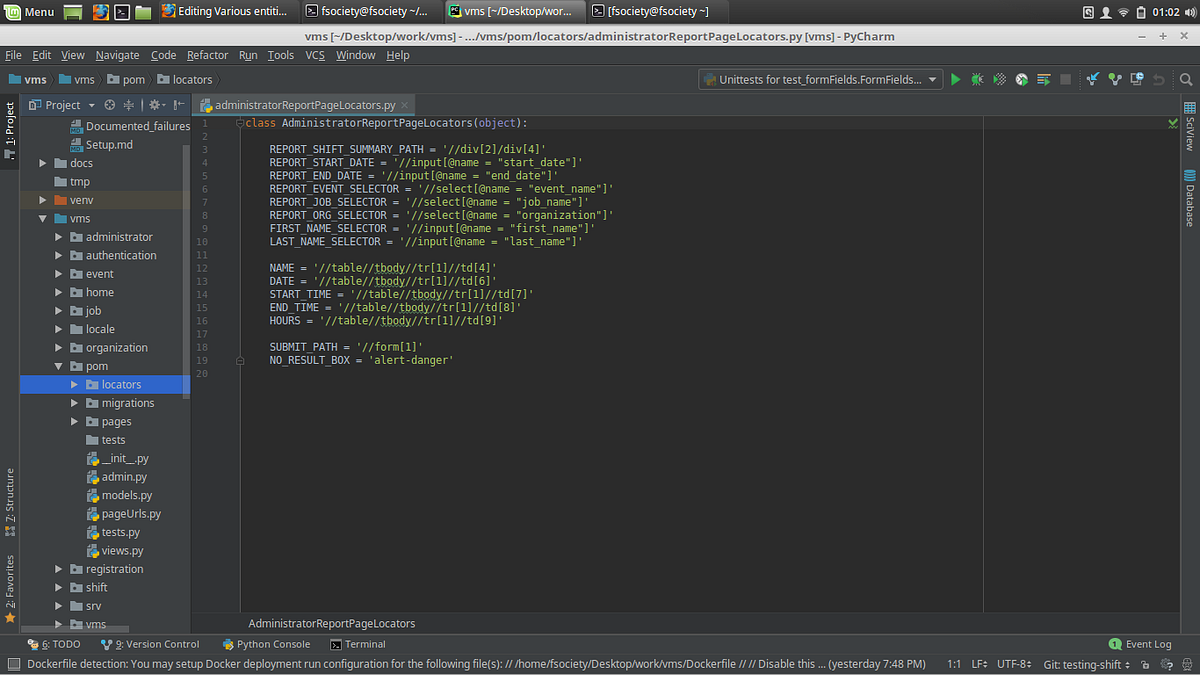This screenshot has width=1200, height=675.
Task: Start a debug session with the bug icon
Action: (x=977, y=79)
